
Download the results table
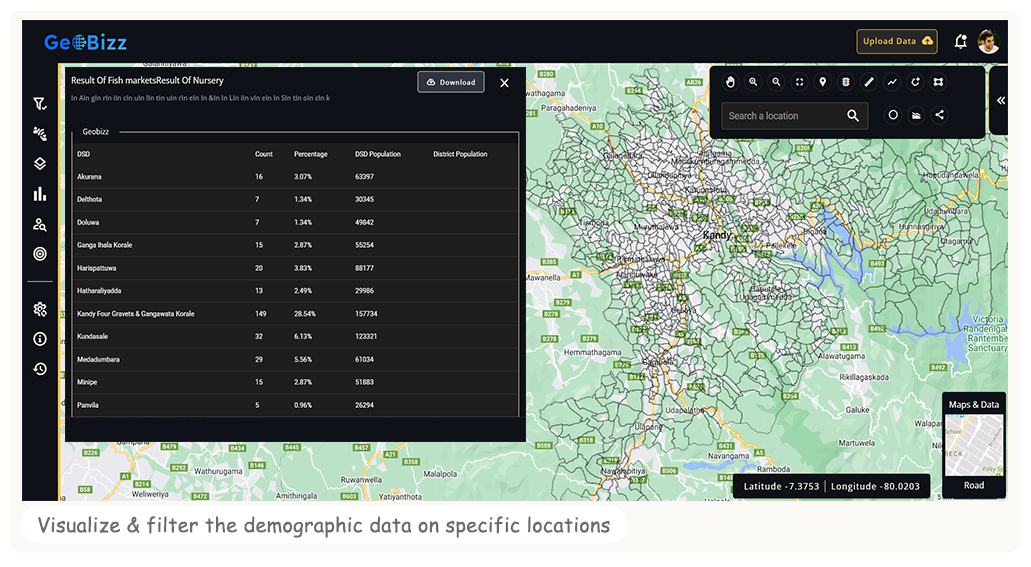(x=451, y=82)
